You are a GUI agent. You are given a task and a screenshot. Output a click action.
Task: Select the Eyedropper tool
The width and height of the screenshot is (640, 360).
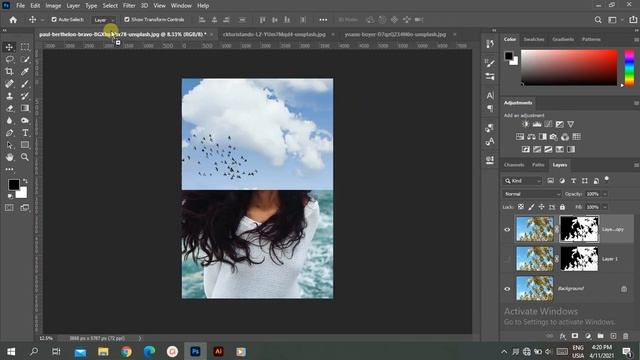pos(25,71)
